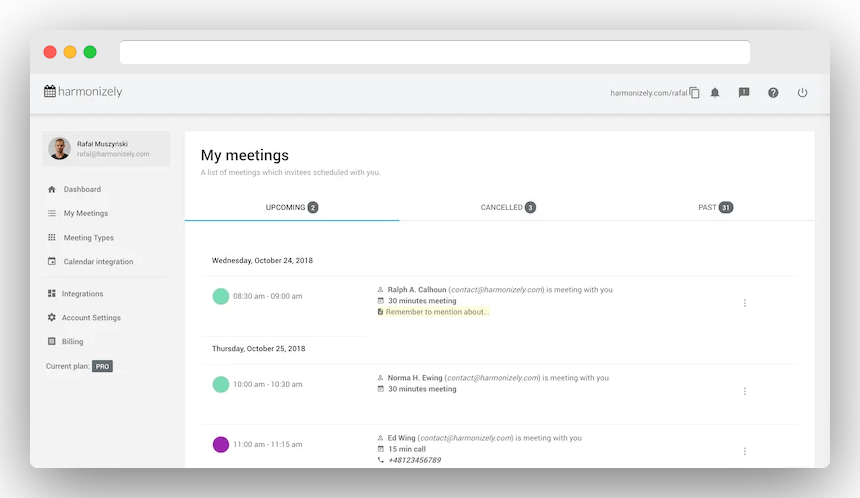Click the harmonizely.com/rafal link text
860x498 pixels.
(648, 93)
